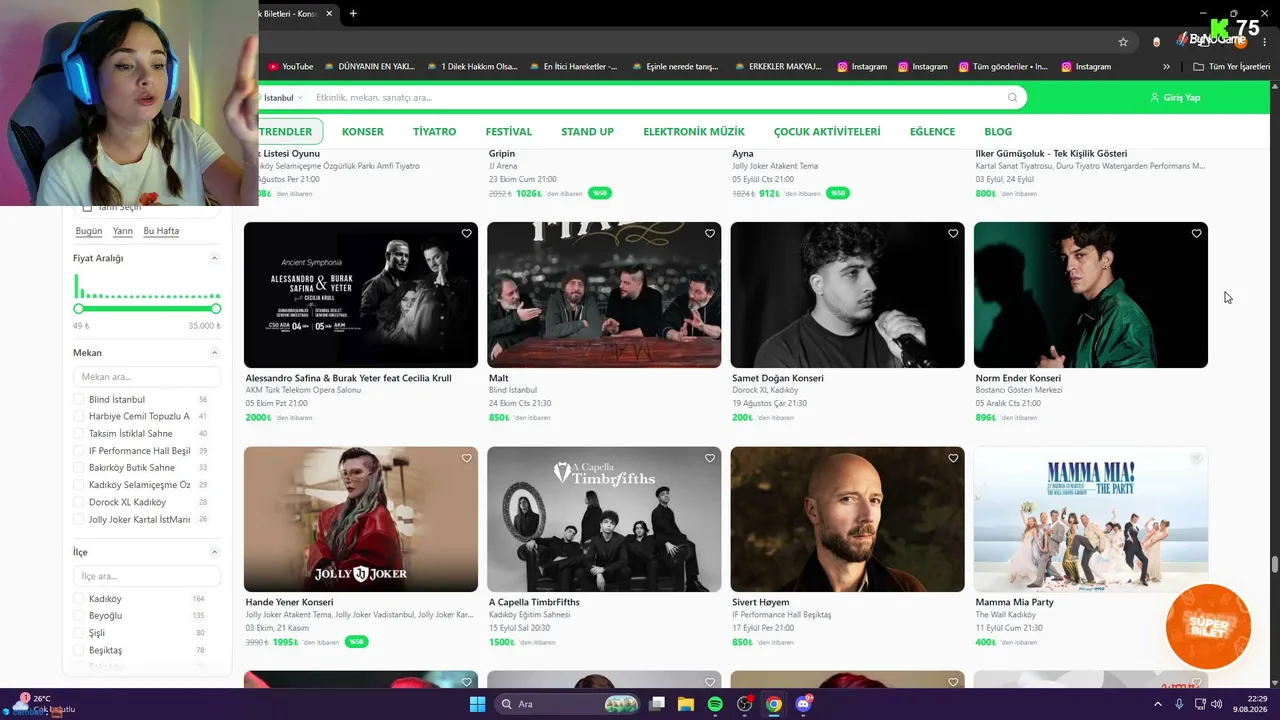
Task: Open the Eğlence category
Action: (x=932, y=132)
